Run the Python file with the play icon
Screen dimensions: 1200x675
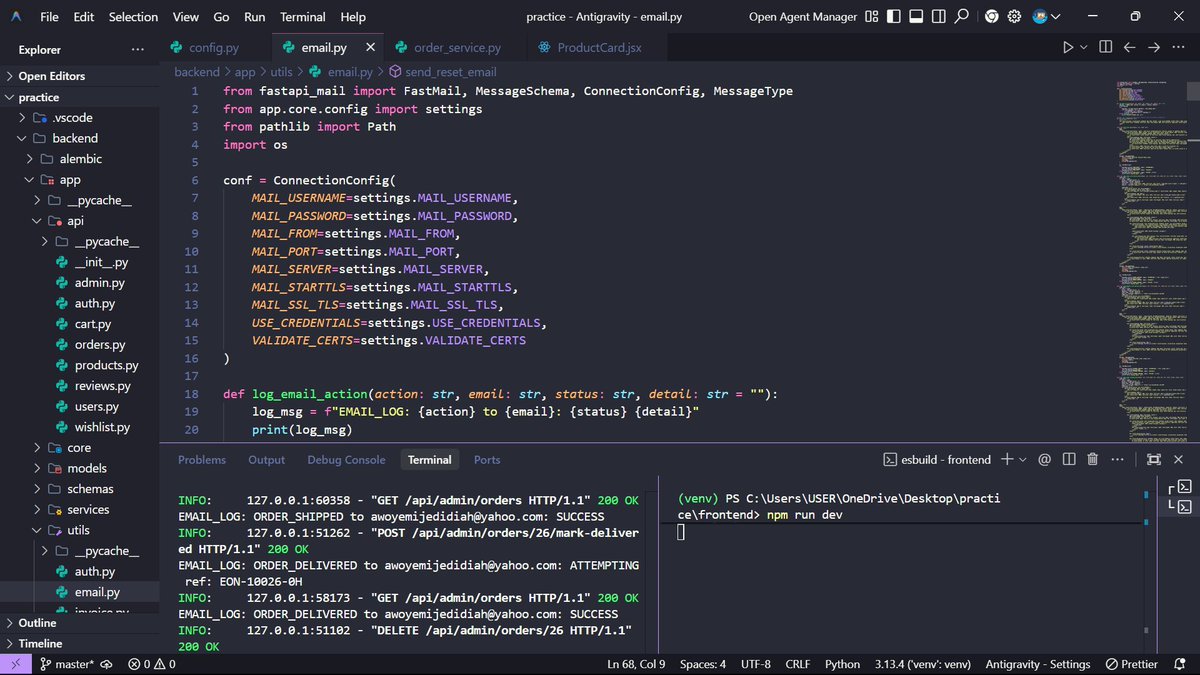[x=1068, y=47]
